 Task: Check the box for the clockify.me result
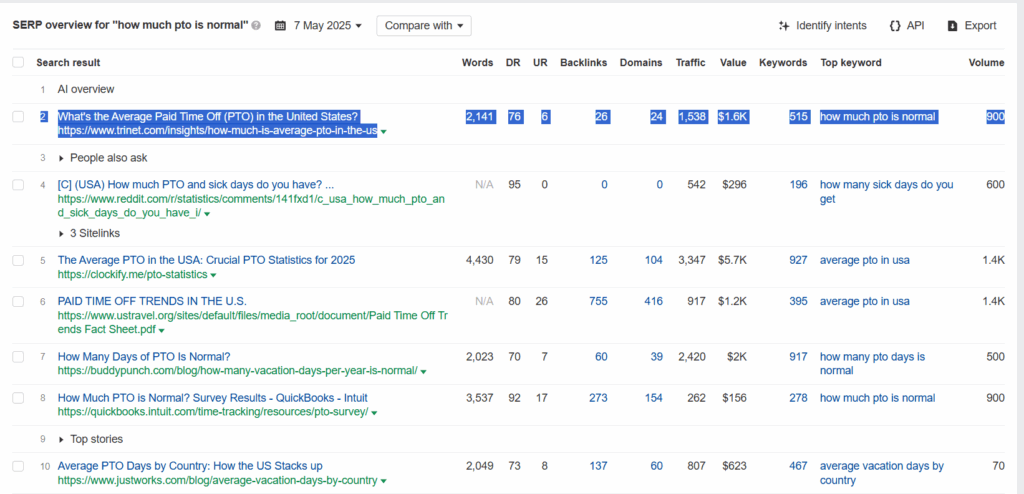tap(18, 260)
